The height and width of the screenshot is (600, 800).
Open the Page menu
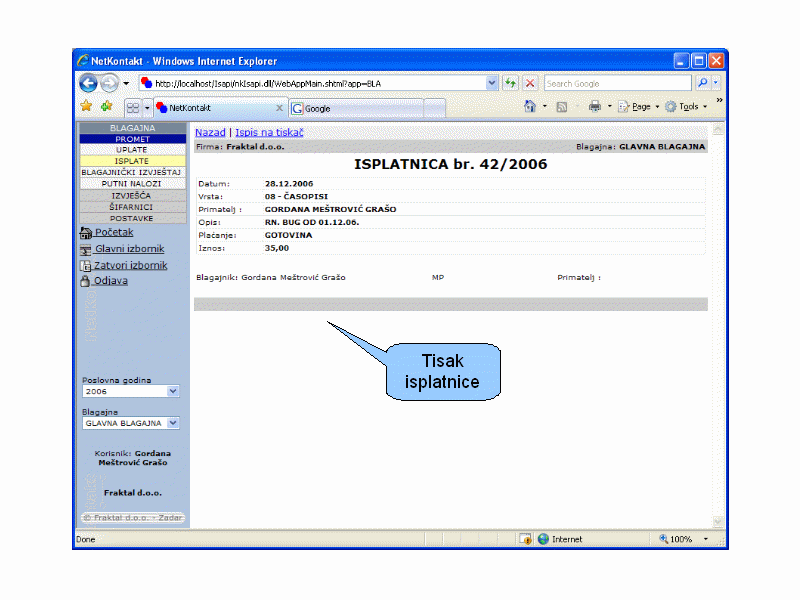(639, 107)
